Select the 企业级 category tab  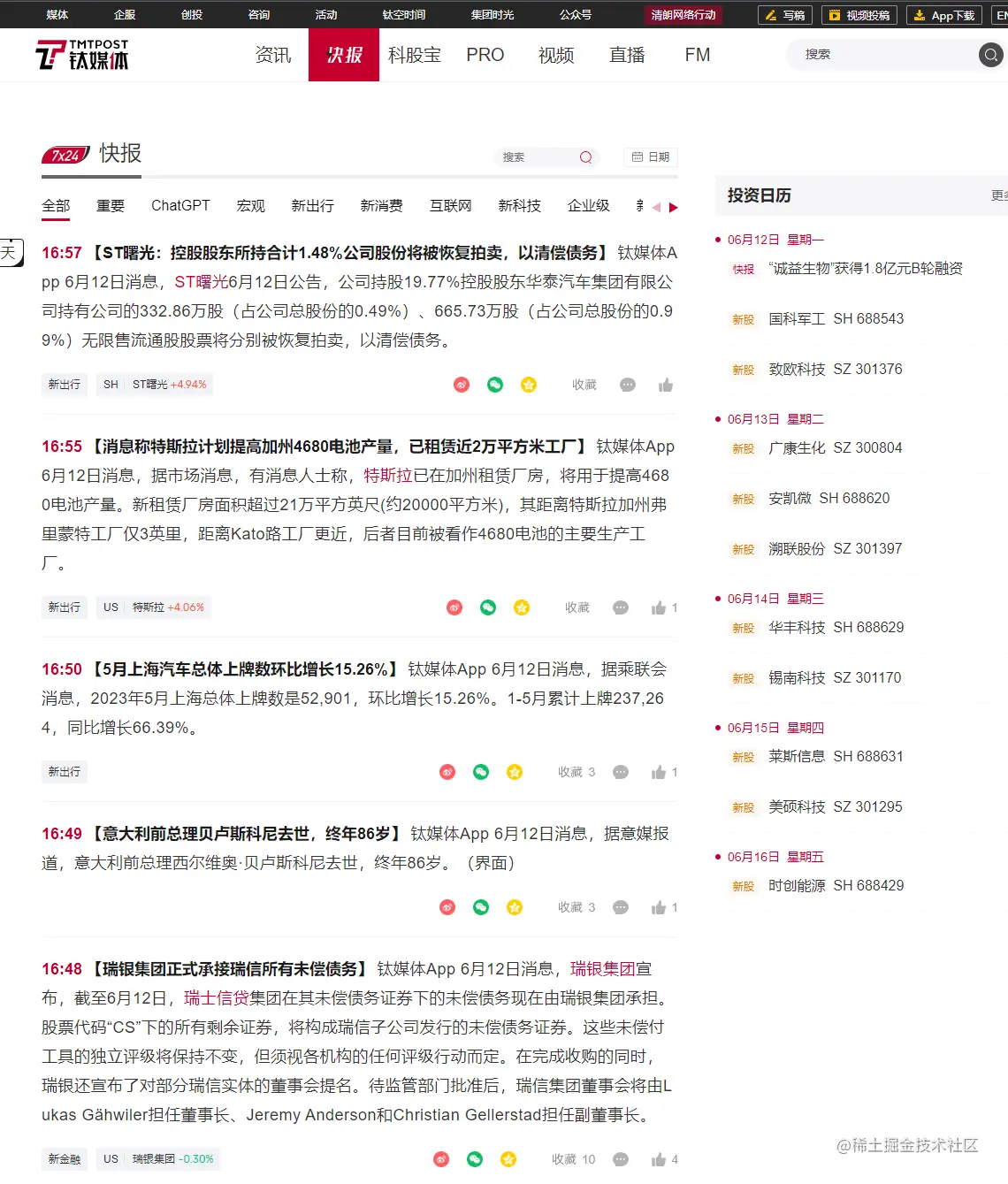pyautogui.click(x=589, y=205)
